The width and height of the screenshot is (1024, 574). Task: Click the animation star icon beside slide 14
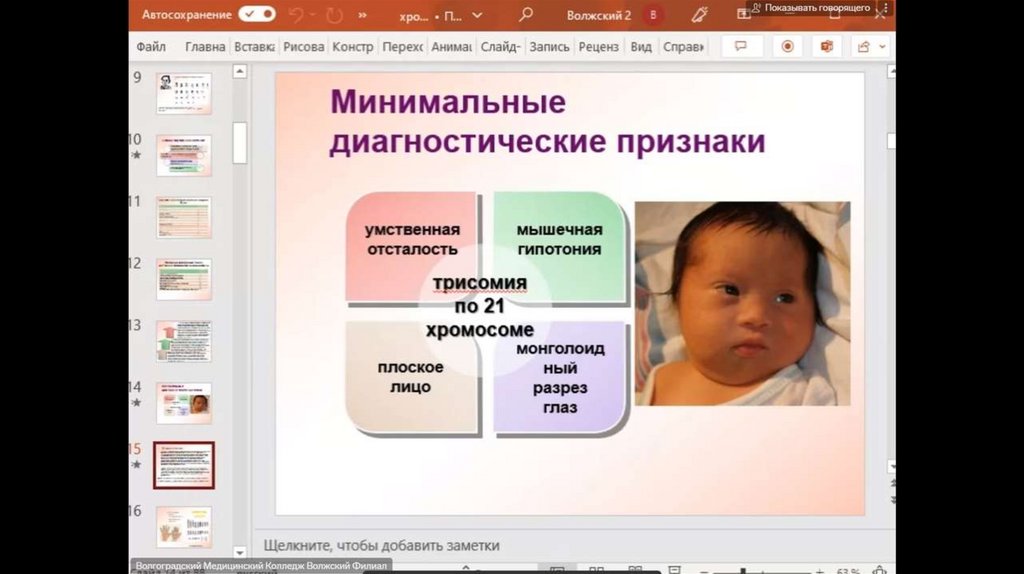point(136,402)
